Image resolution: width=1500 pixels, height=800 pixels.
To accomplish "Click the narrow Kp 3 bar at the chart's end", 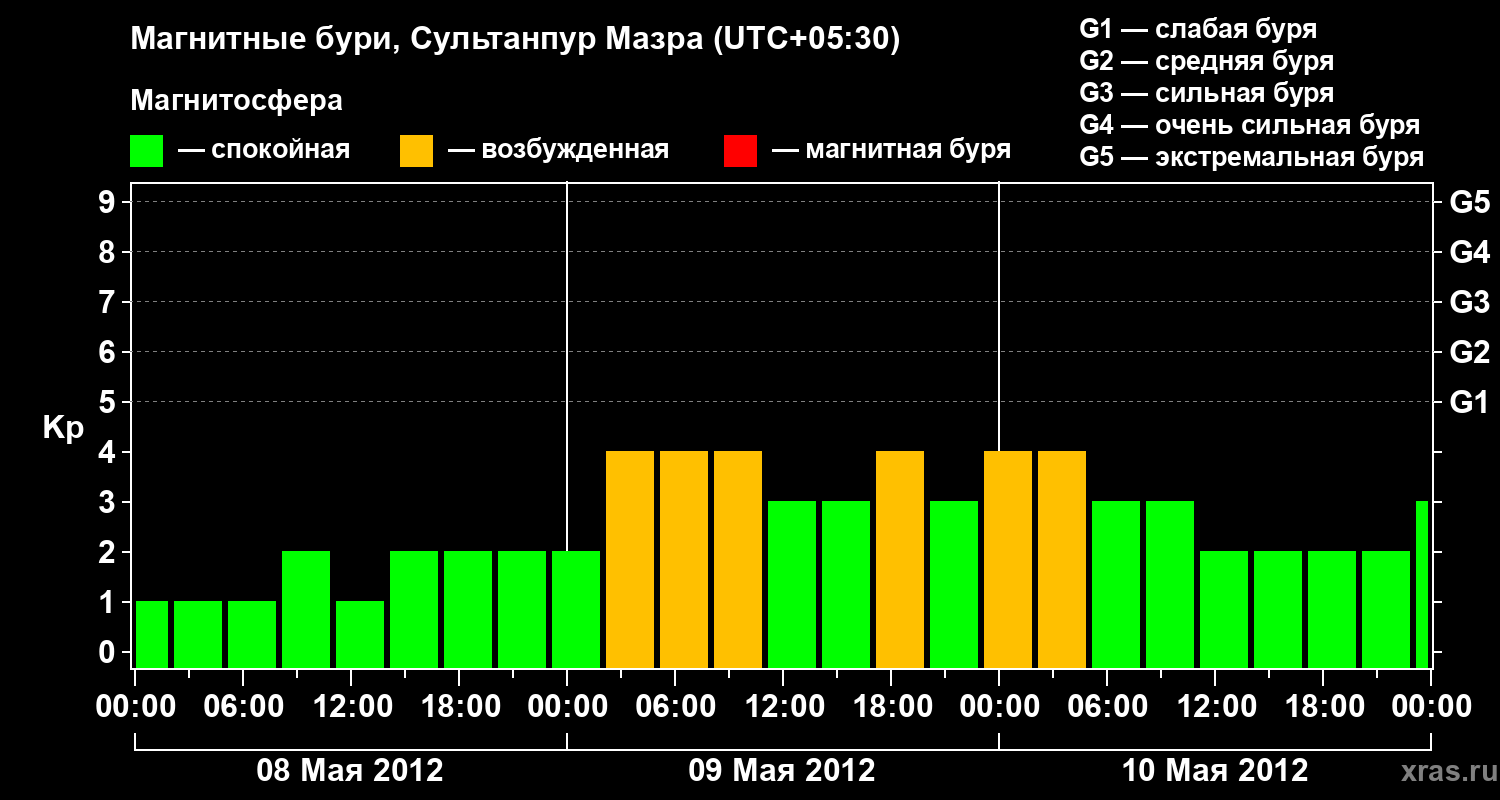I will (1422, 584).
